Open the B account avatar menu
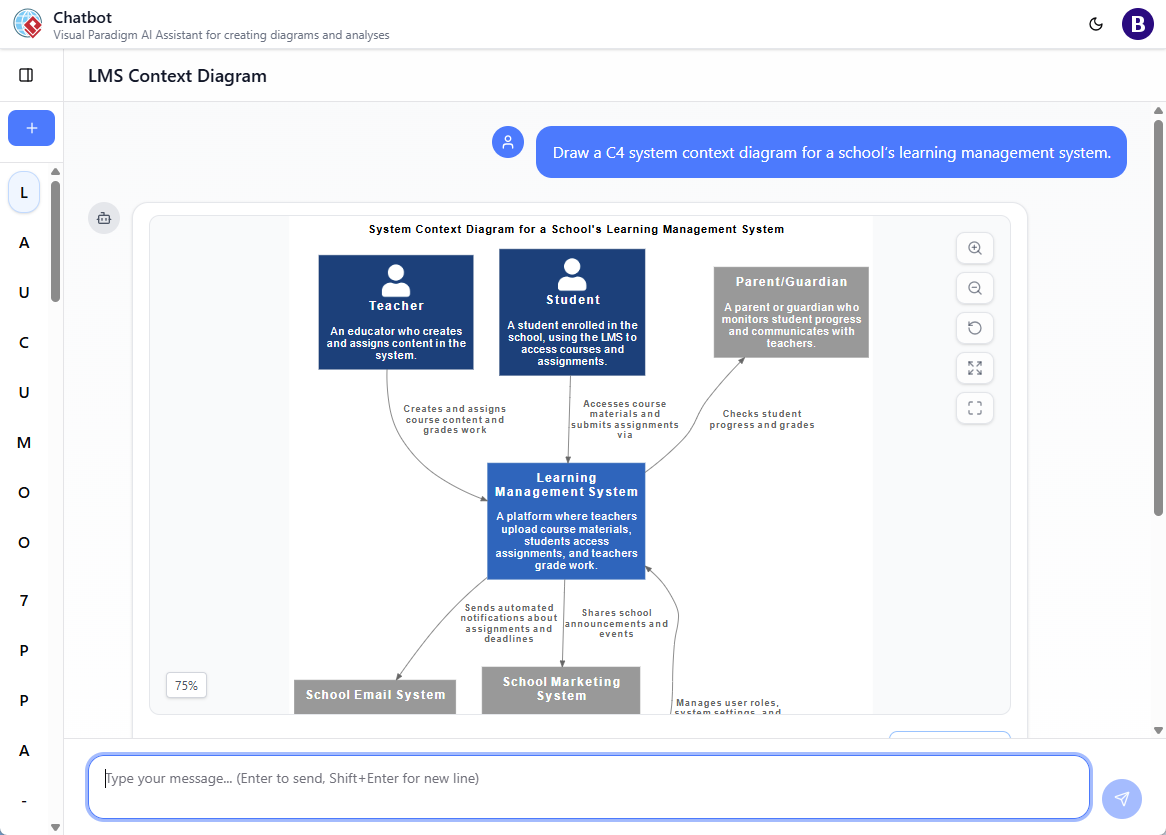 [x=1137, y=23]
